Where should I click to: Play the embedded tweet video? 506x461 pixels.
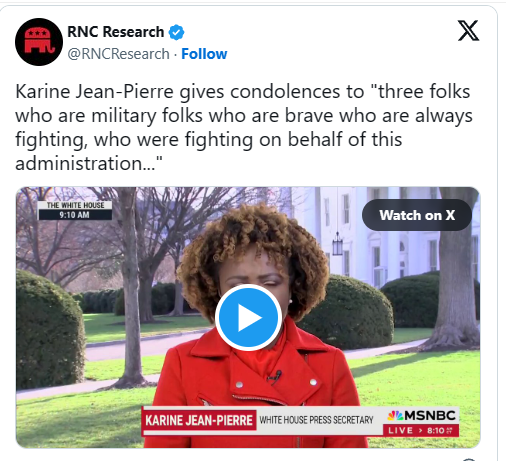point(248,317)
